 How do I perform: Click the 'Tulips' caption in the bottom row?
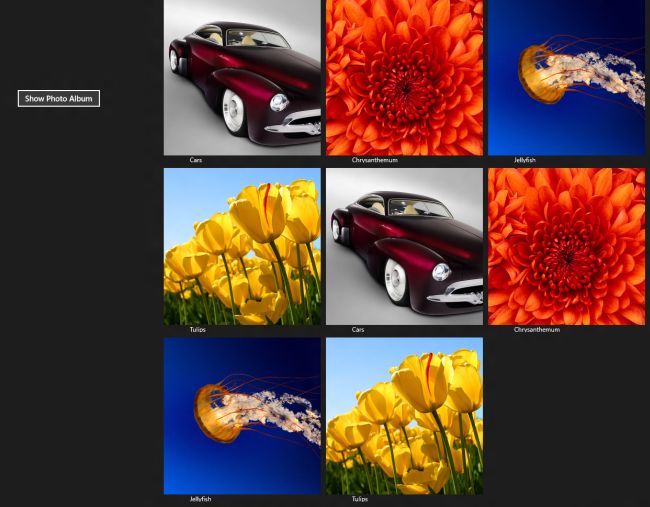pyautogui.click(x=360, y=499)
